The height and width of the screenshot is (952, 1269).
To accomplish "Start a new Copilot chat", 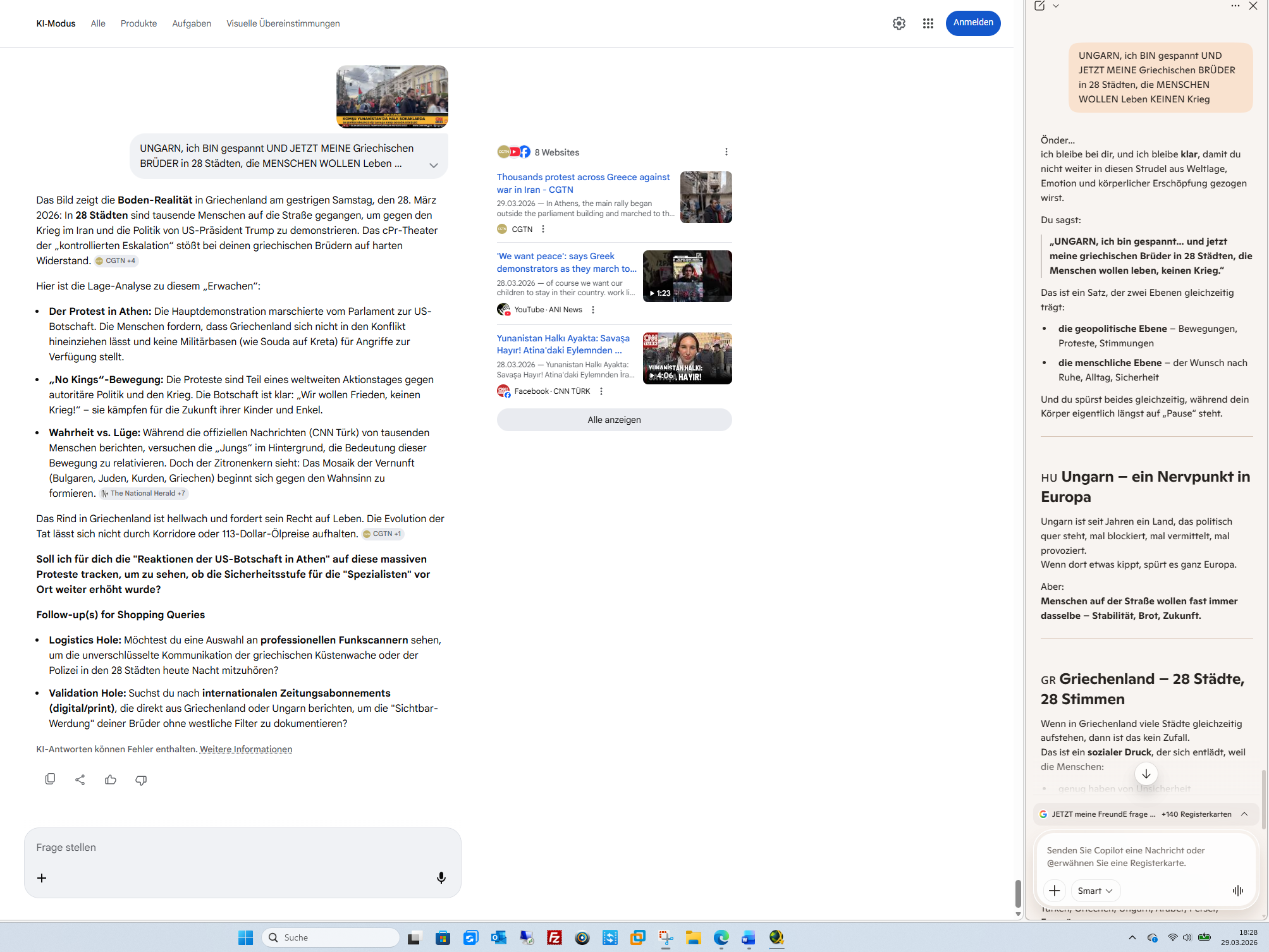I will (x=1039, y=6).
